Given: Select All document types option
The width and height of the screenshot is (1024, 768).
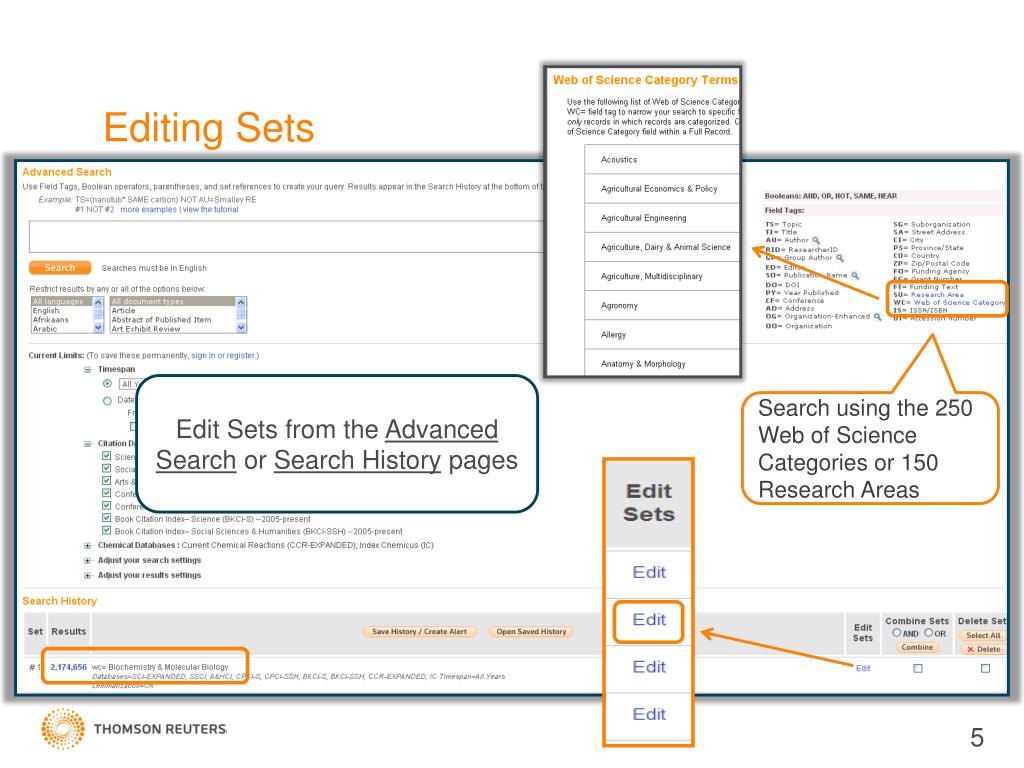Looking at the screenshot, I should (172, 302).
